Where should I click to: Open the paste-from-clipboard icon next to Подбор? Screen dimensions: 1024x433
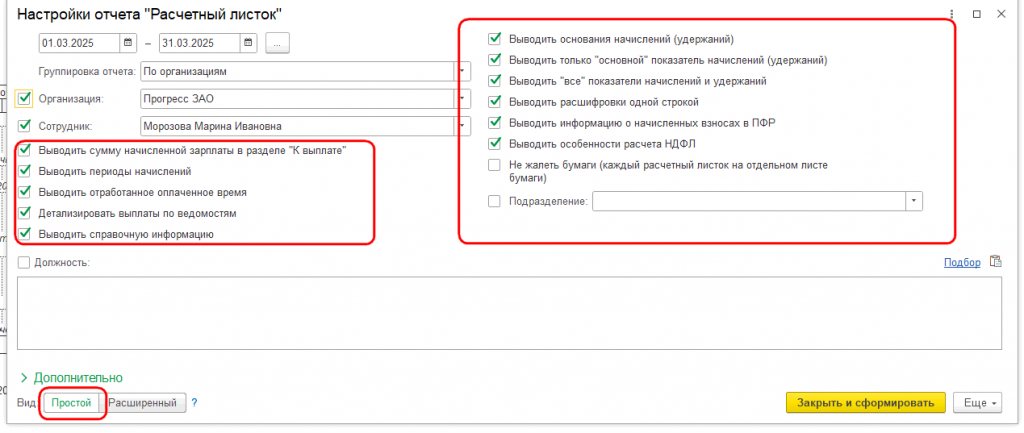click(995, 261)
